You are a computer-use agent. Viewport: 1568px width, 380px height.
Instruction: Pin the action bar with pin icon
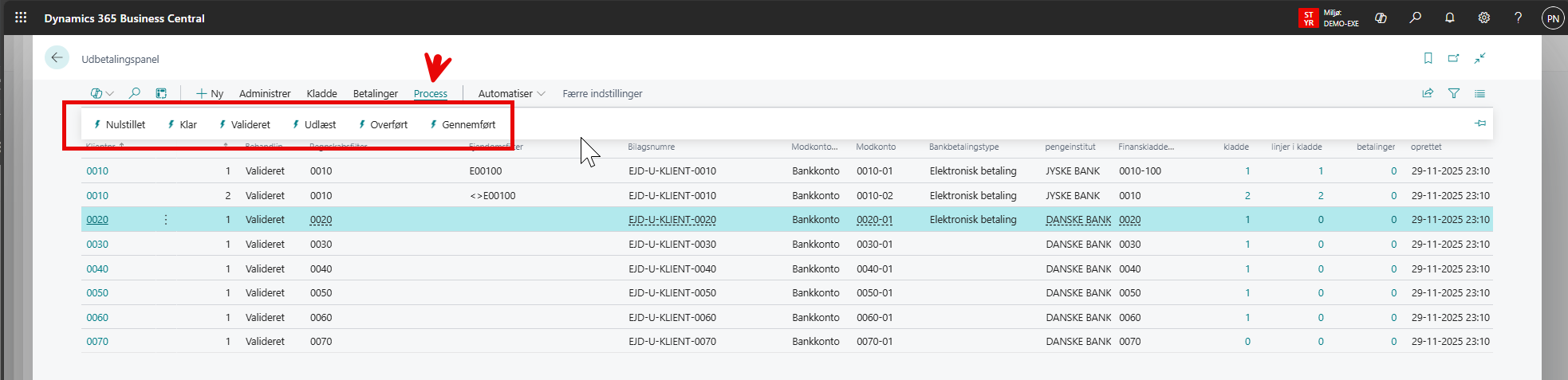[x=1479, y=123]
